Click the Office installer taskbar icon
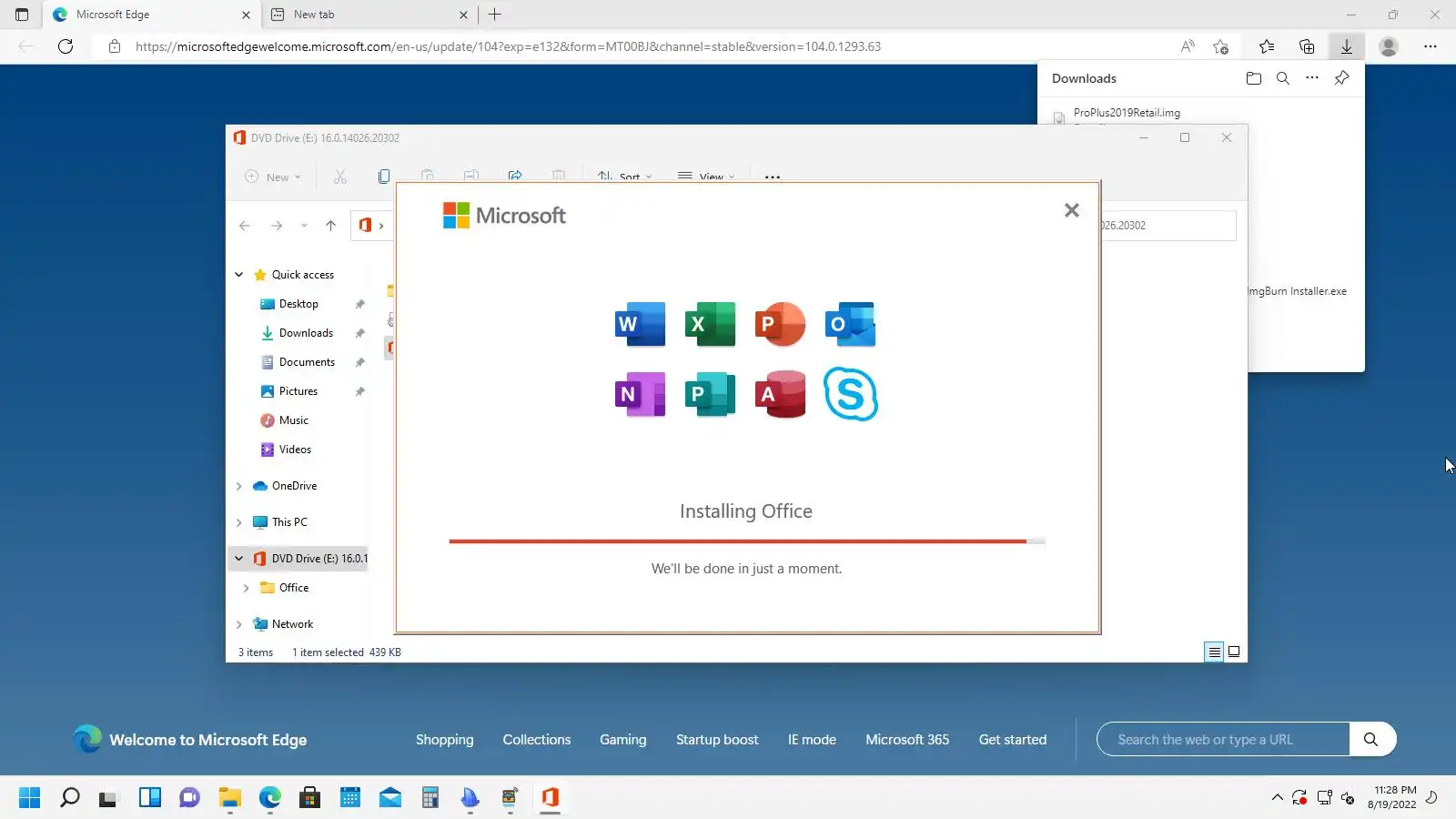1456x819 pixels. pyautogui.click(x=551, y=798)
